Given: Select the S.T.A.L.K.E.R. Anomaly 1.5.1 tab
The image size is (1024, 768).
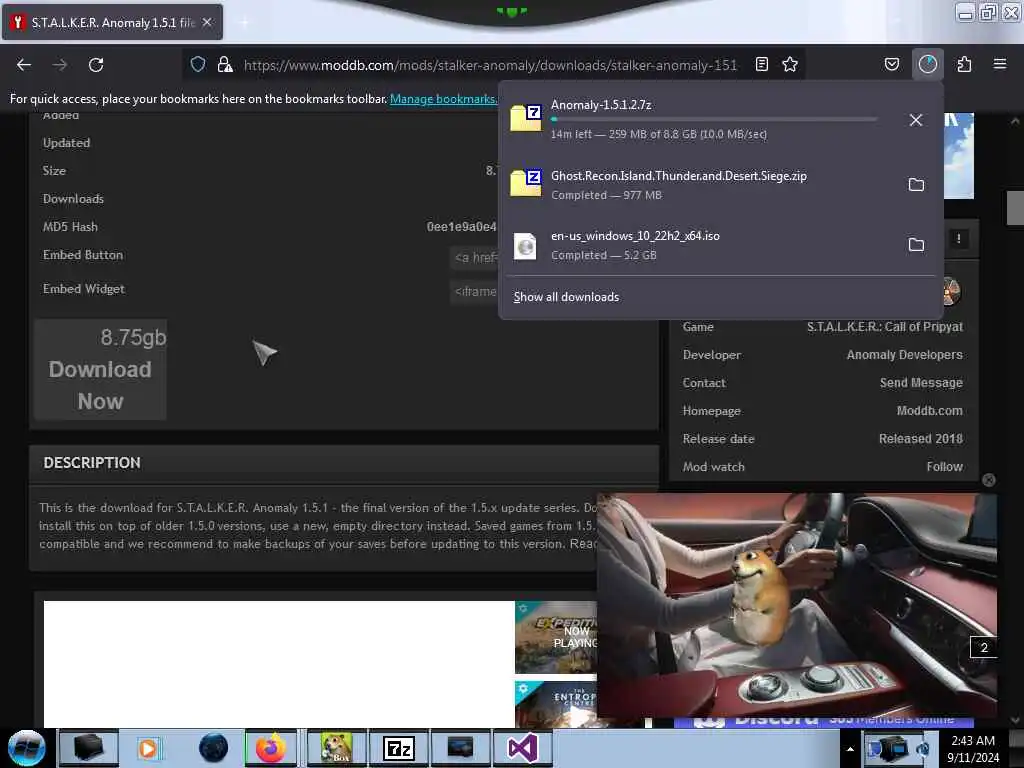Looking at the screenshot, I should pos(112,22).
